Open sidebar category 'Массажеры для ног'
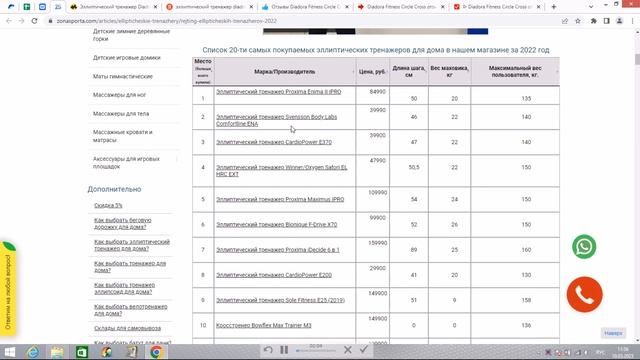640x360 pixels. 119,95
